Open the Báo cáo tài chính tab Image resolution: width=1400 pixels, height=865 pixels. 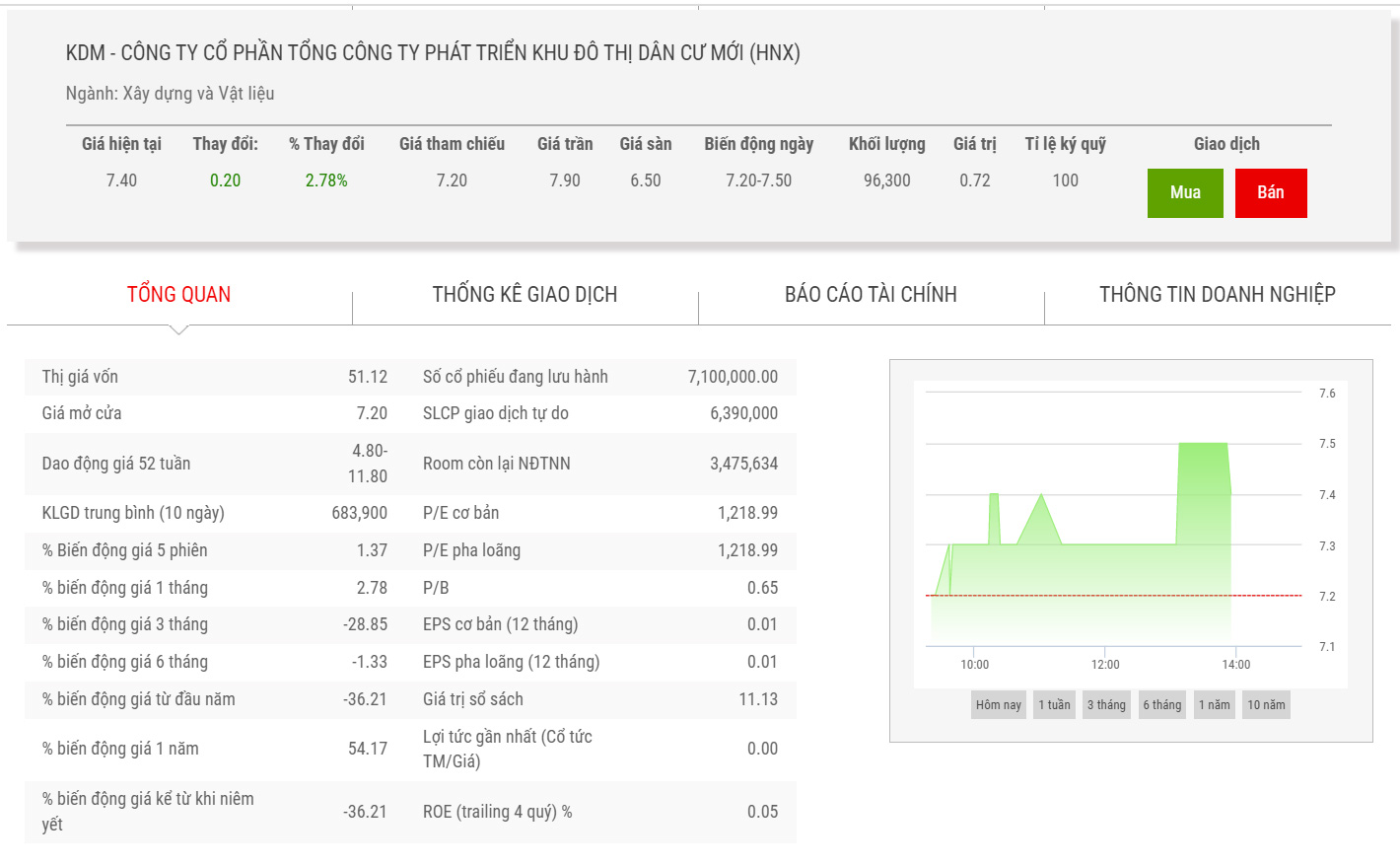pos(871,294)
